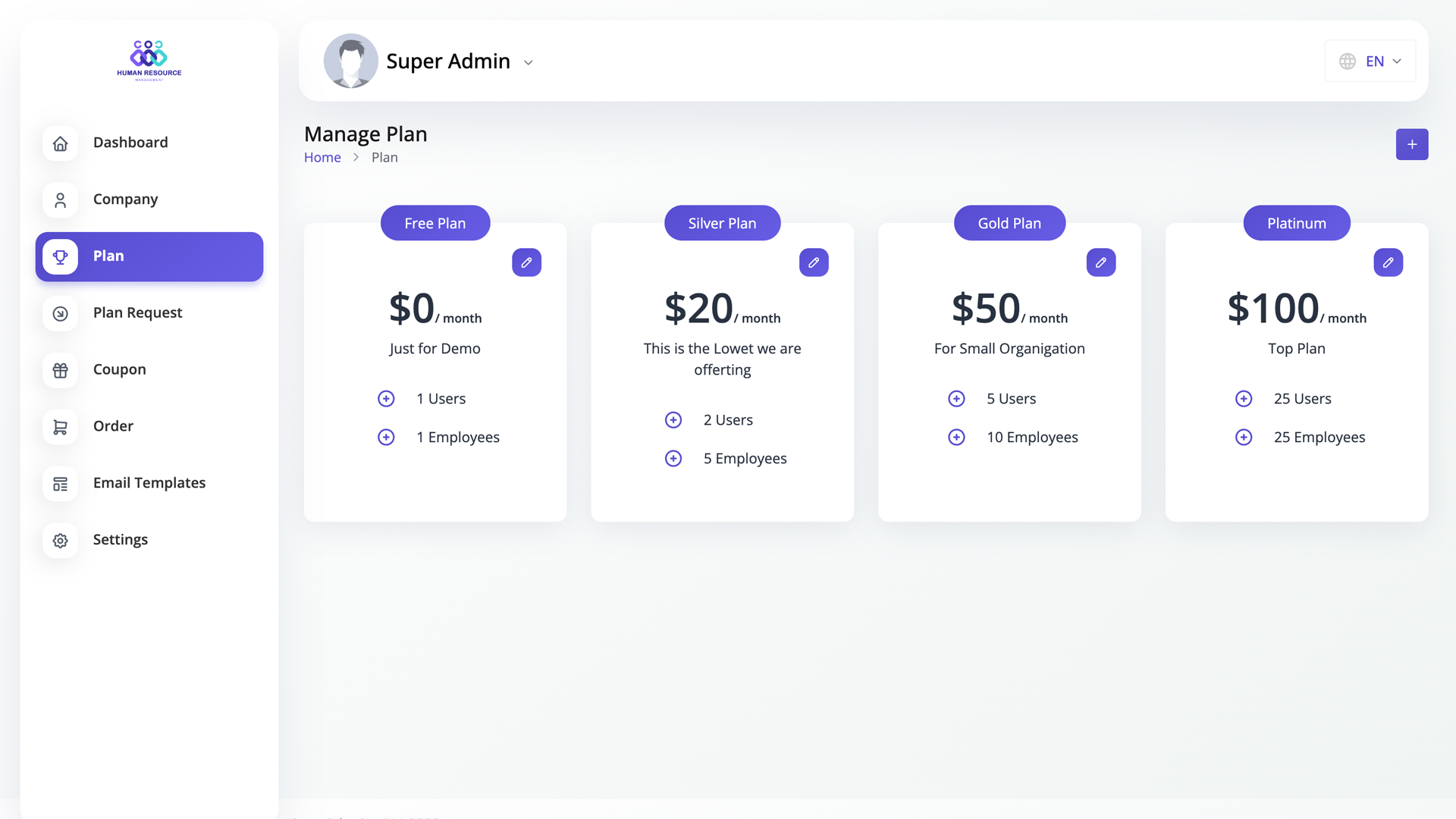Click the Human Resource logo

[x=149, y=60]
